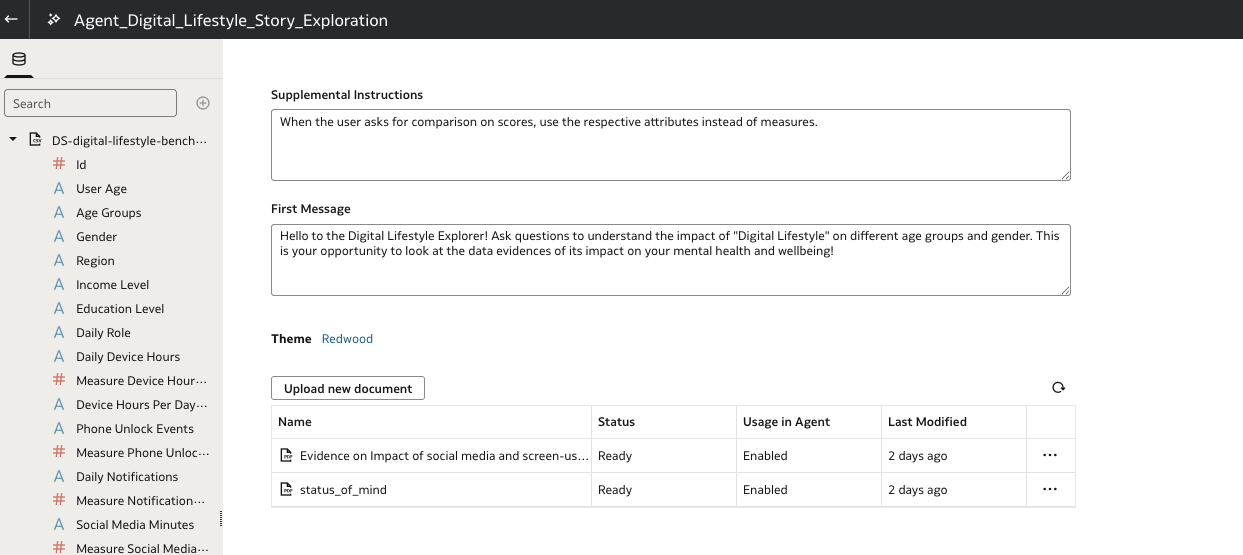Click the PDF icon of status_of_mind

click(286, 490)
